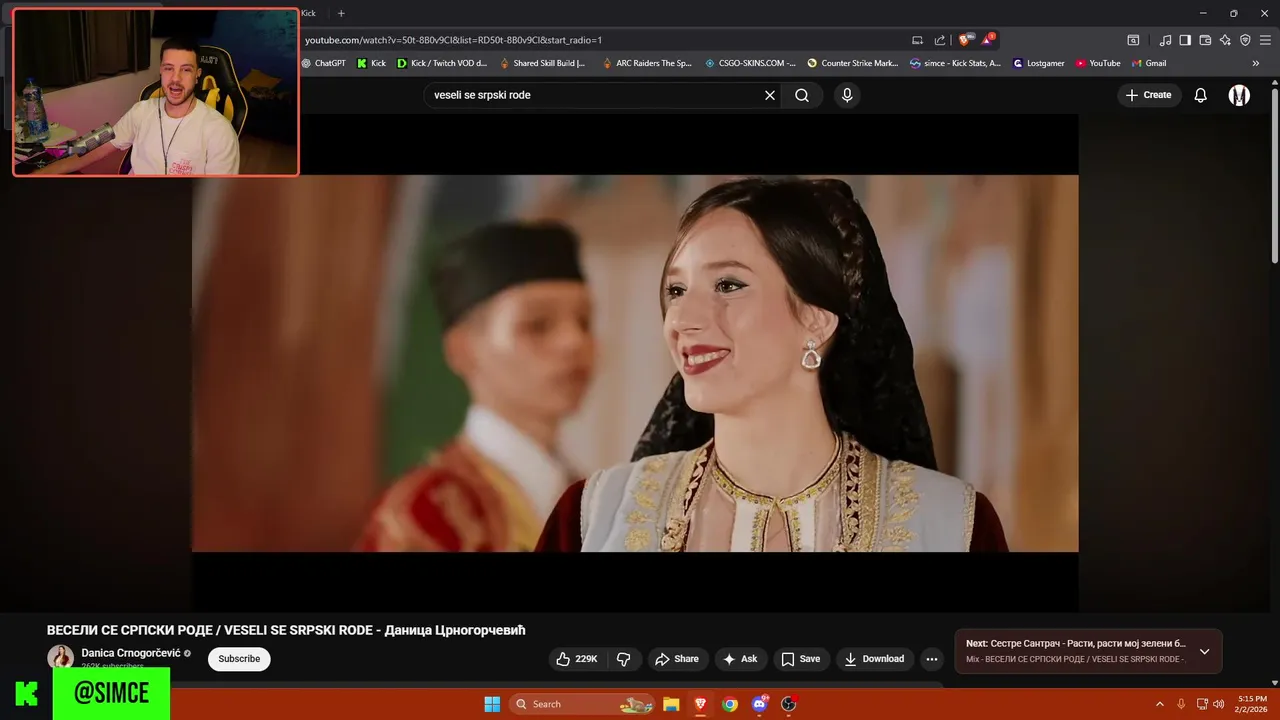
Task: Open Danica Crnogorčević channel avatar
Action: coord(61,657)
